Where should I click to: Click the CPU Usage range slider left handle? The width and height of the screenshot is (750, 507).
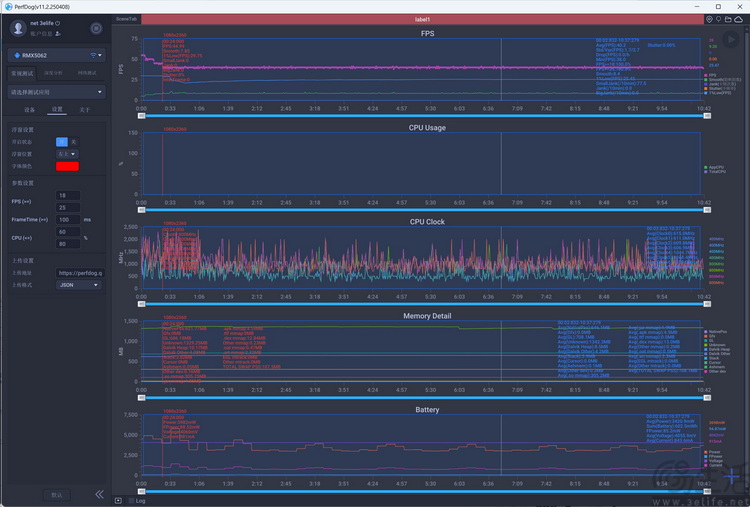(x=141, y=210)
